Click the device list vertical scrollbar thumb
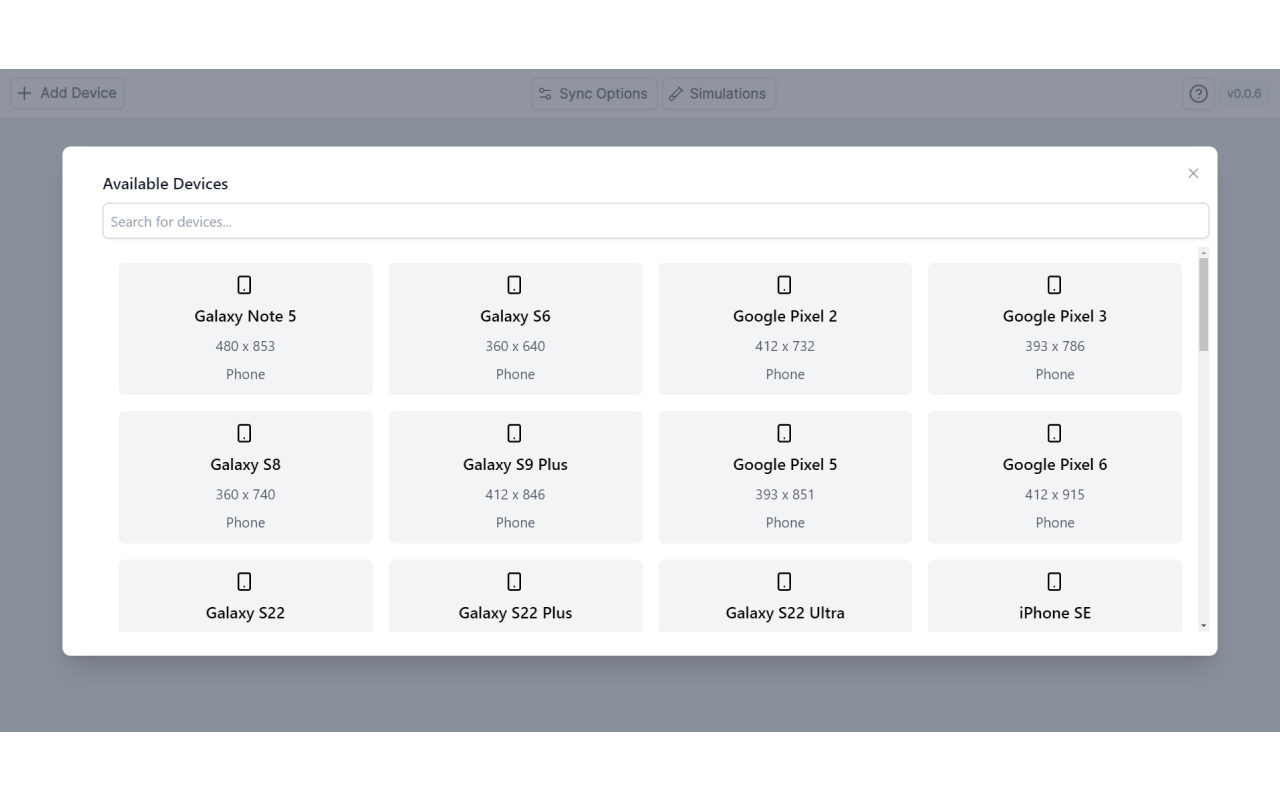The width and height of the screenshot is (1280, 800). pos(1203,304)
